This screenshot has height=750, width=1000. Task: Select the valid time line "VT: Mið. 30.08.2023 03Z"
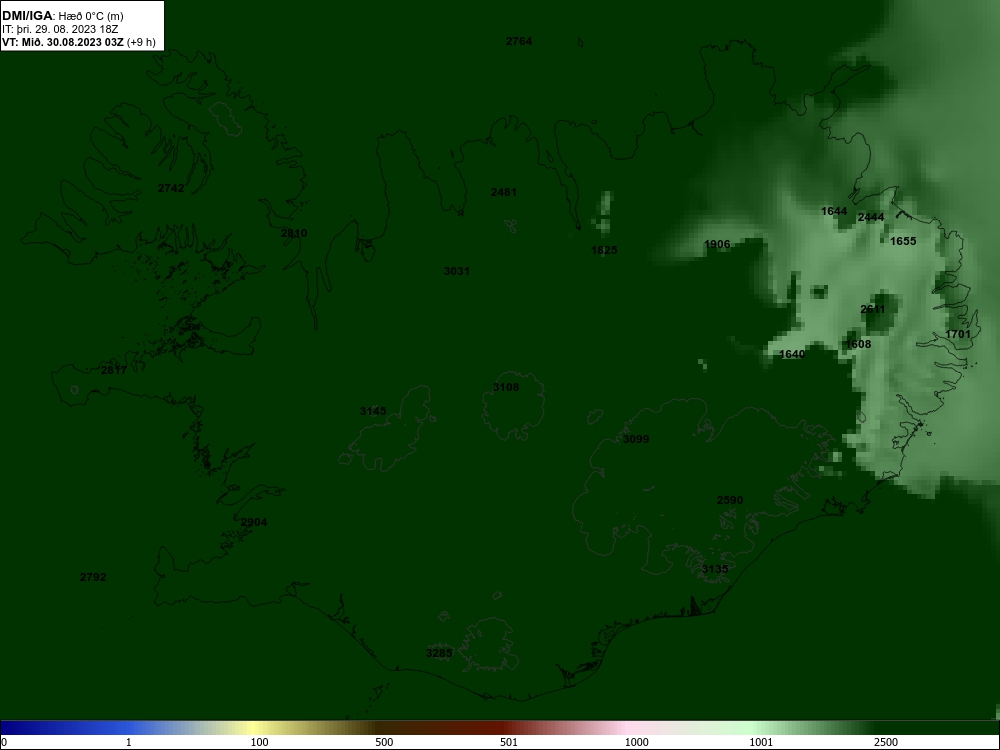tap(62, 43)
